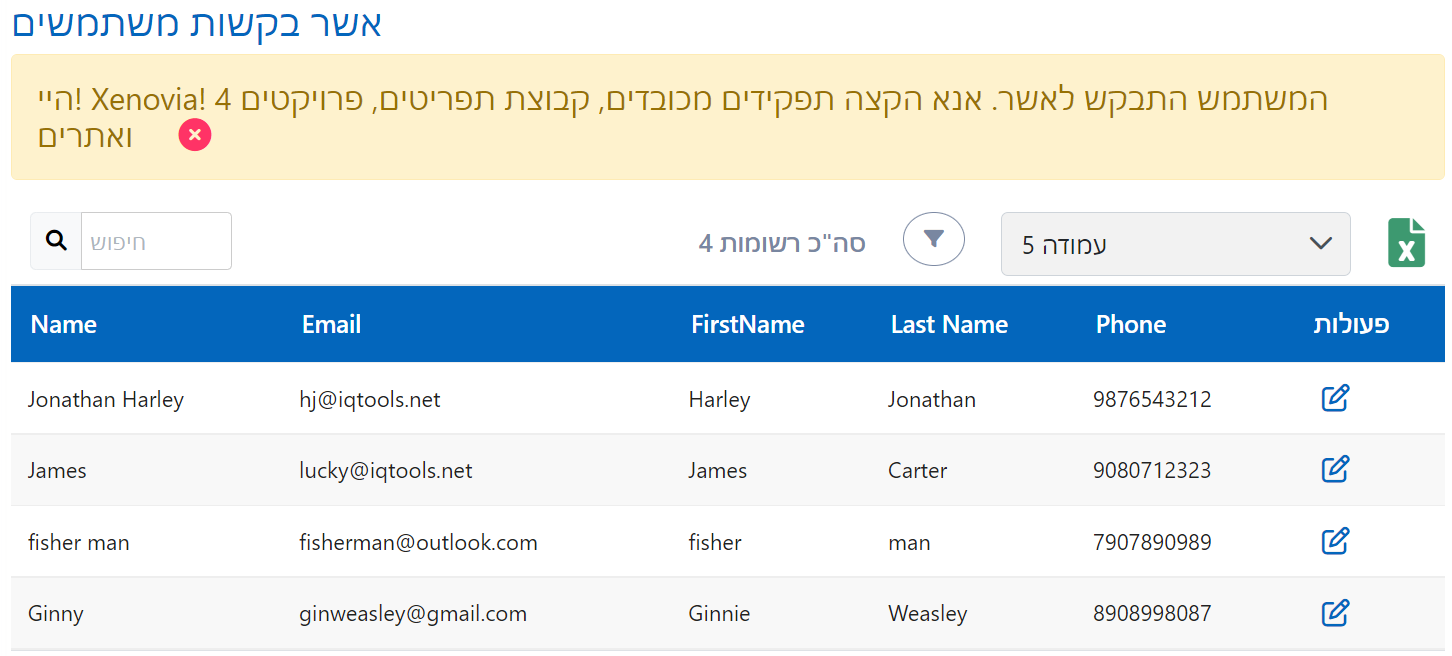Select the hj@iqtools.net email cell
The height and width of the screenshot is (656, 1452).
coord(370,400)
